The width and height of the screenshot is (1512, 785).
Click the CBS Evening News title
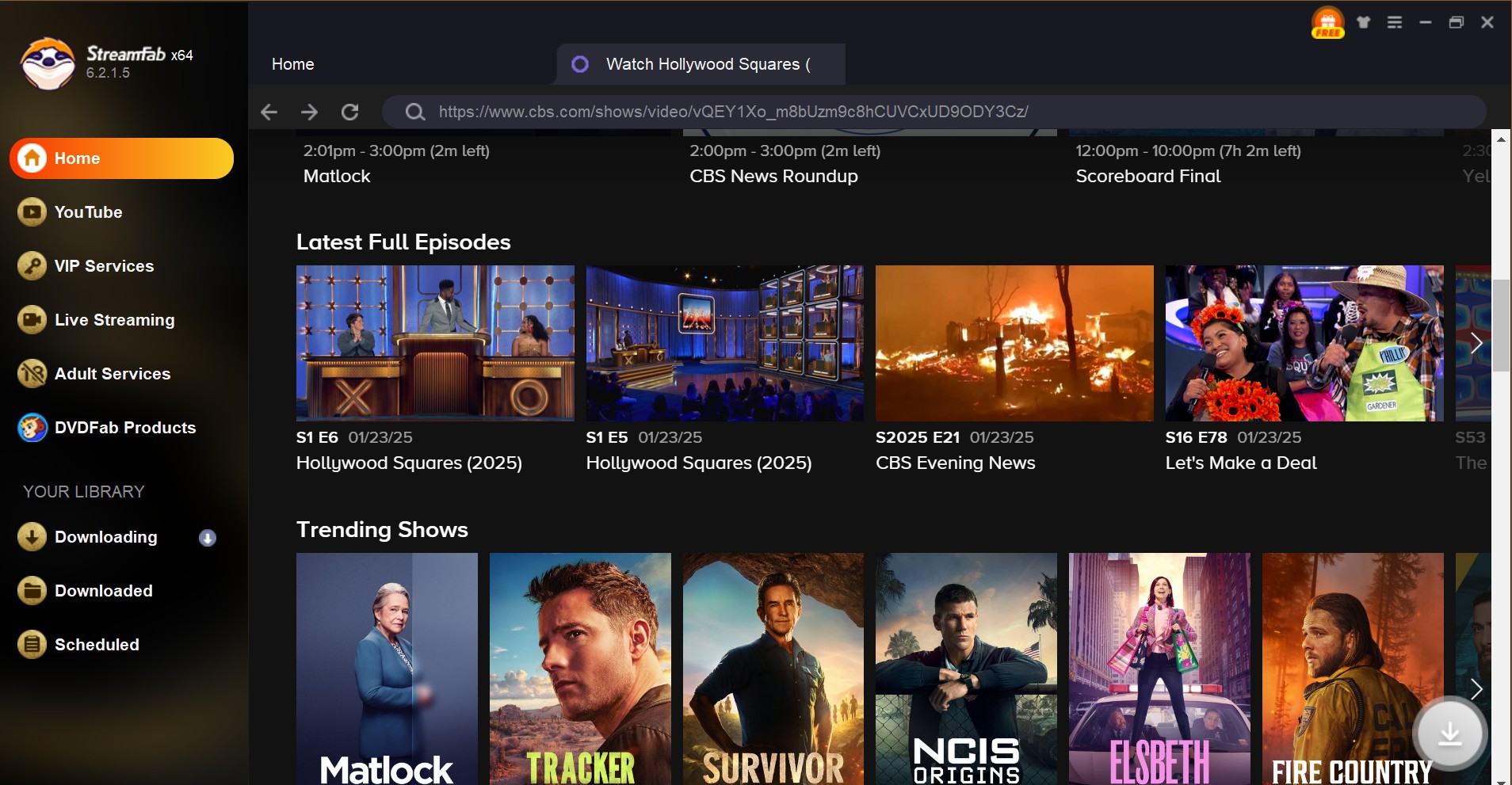[956, 463]
